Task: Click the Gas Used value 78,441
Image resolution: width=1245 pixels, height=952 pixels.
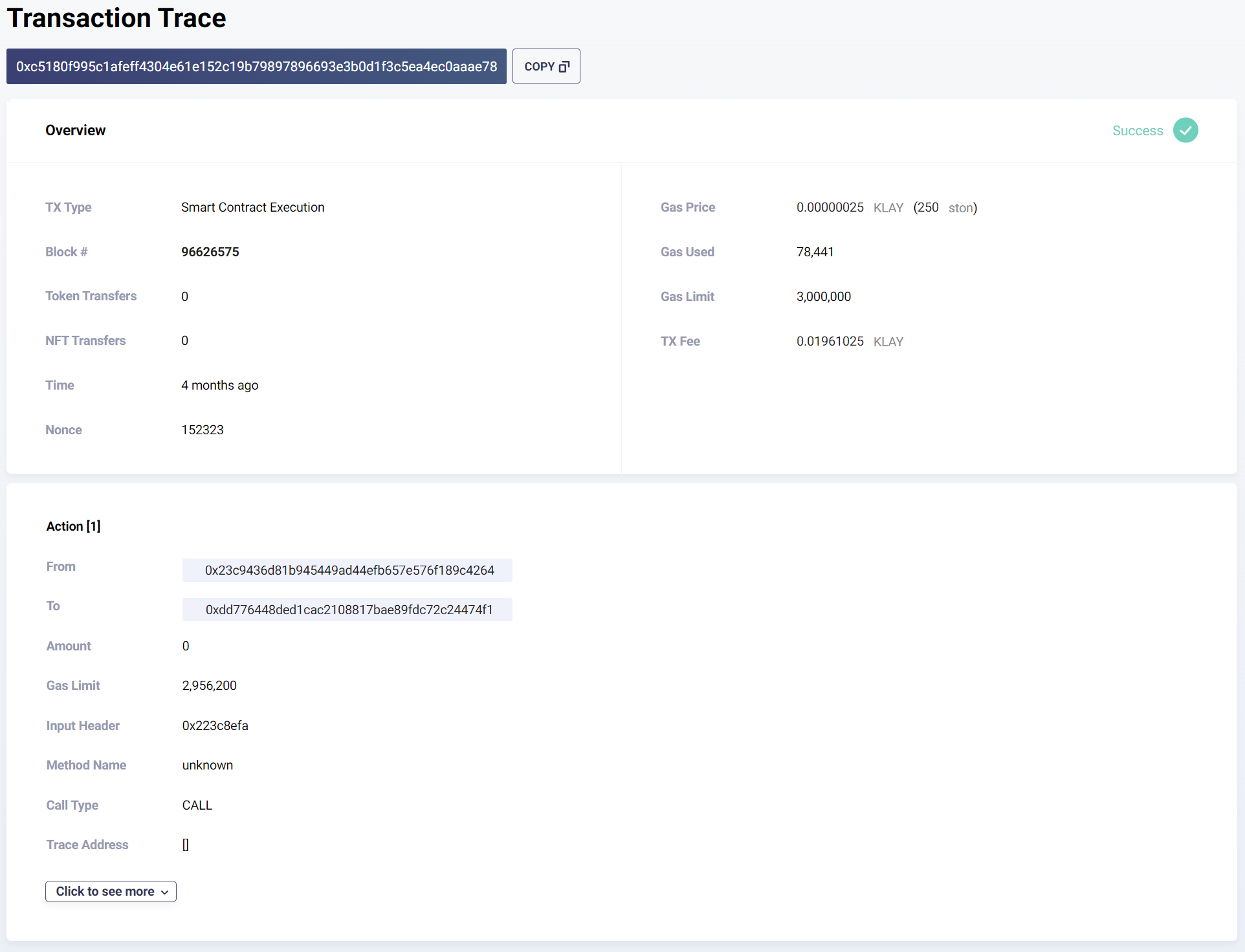Action: pyautogui.click(x=815, y=252)
